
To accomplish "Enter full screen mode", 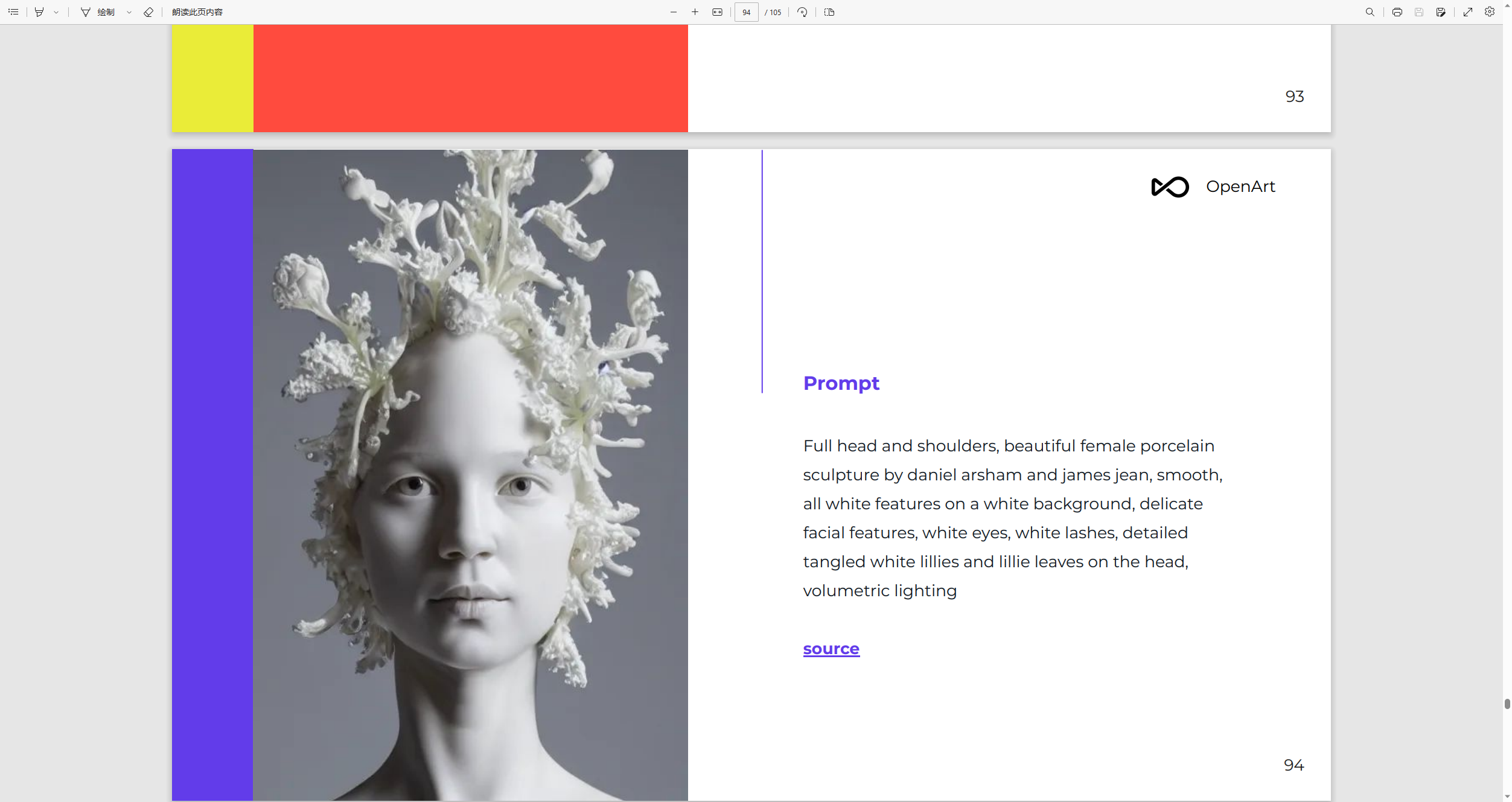I will pyautogui.click(x=1468, y=12).
